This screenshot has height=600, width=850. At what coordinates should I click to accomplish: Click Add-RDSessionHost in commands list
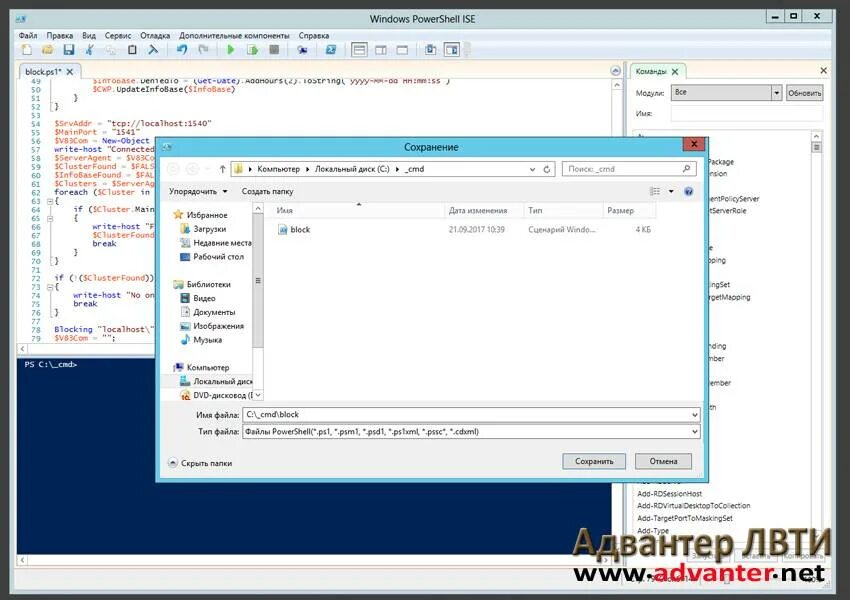669,494
